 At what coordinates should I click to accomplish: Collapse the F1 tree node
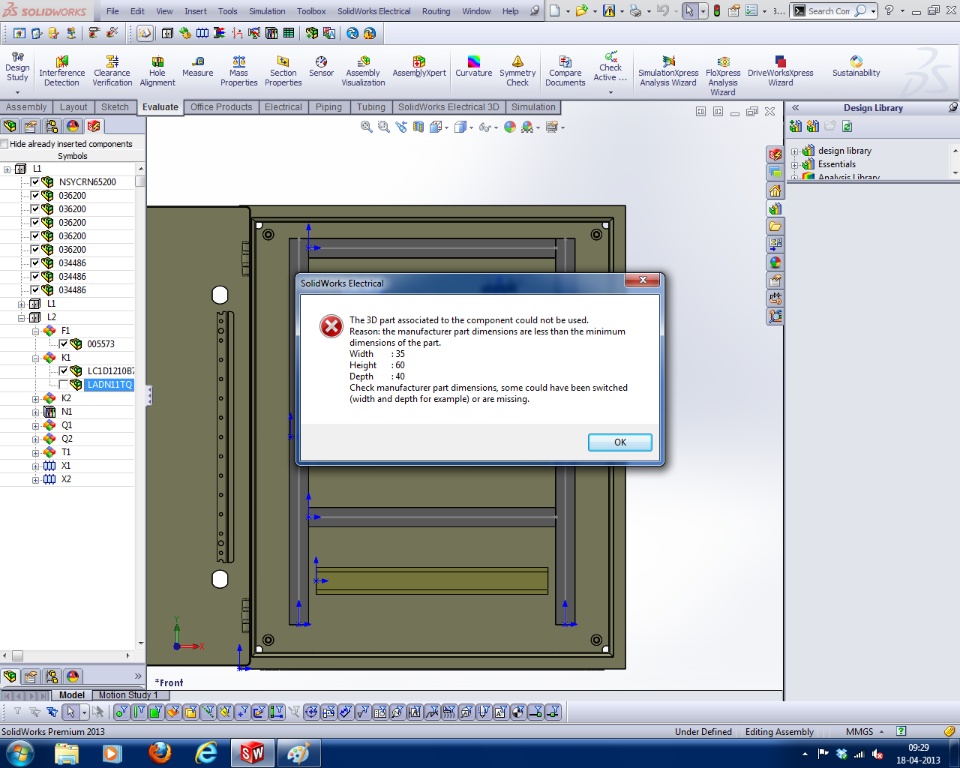click(36, 331)
